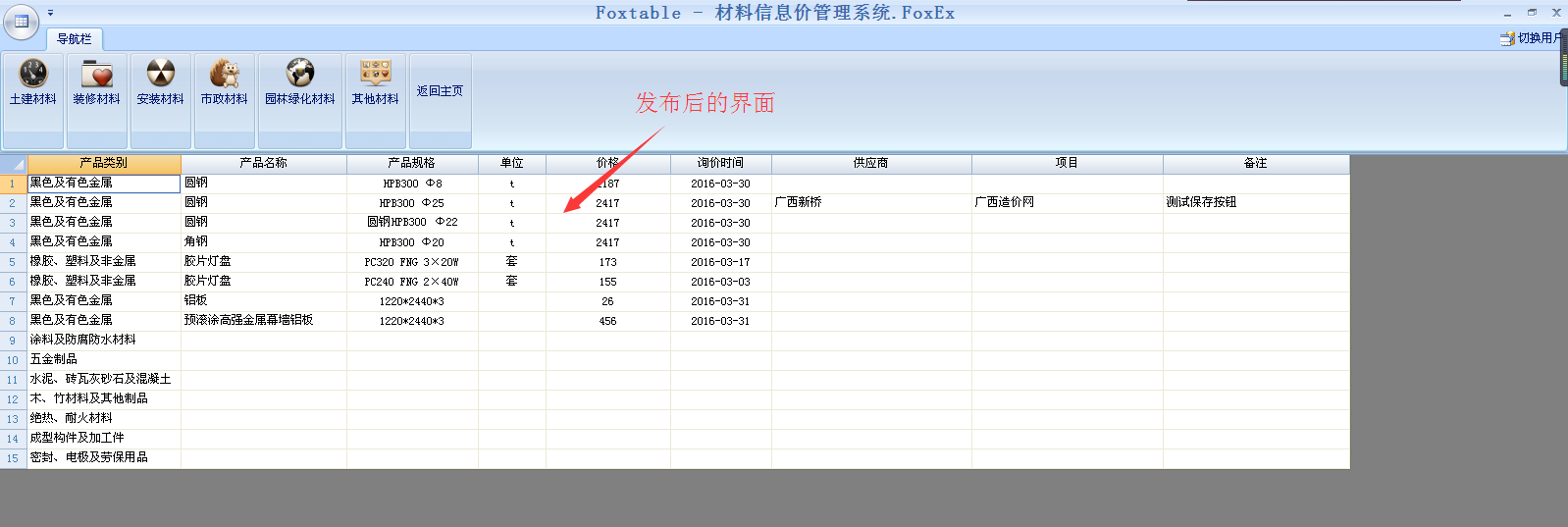Click the 木、竹材料及其他制品 category cell
Viewport: 1568px width, 527px height.
tap(104, 399)
